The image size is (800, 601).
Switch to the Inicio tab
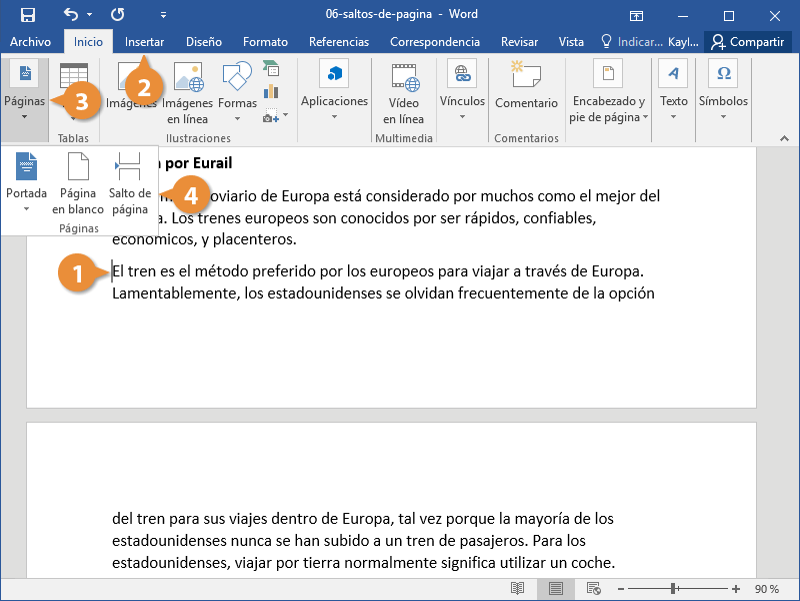(x=88, y=42)
